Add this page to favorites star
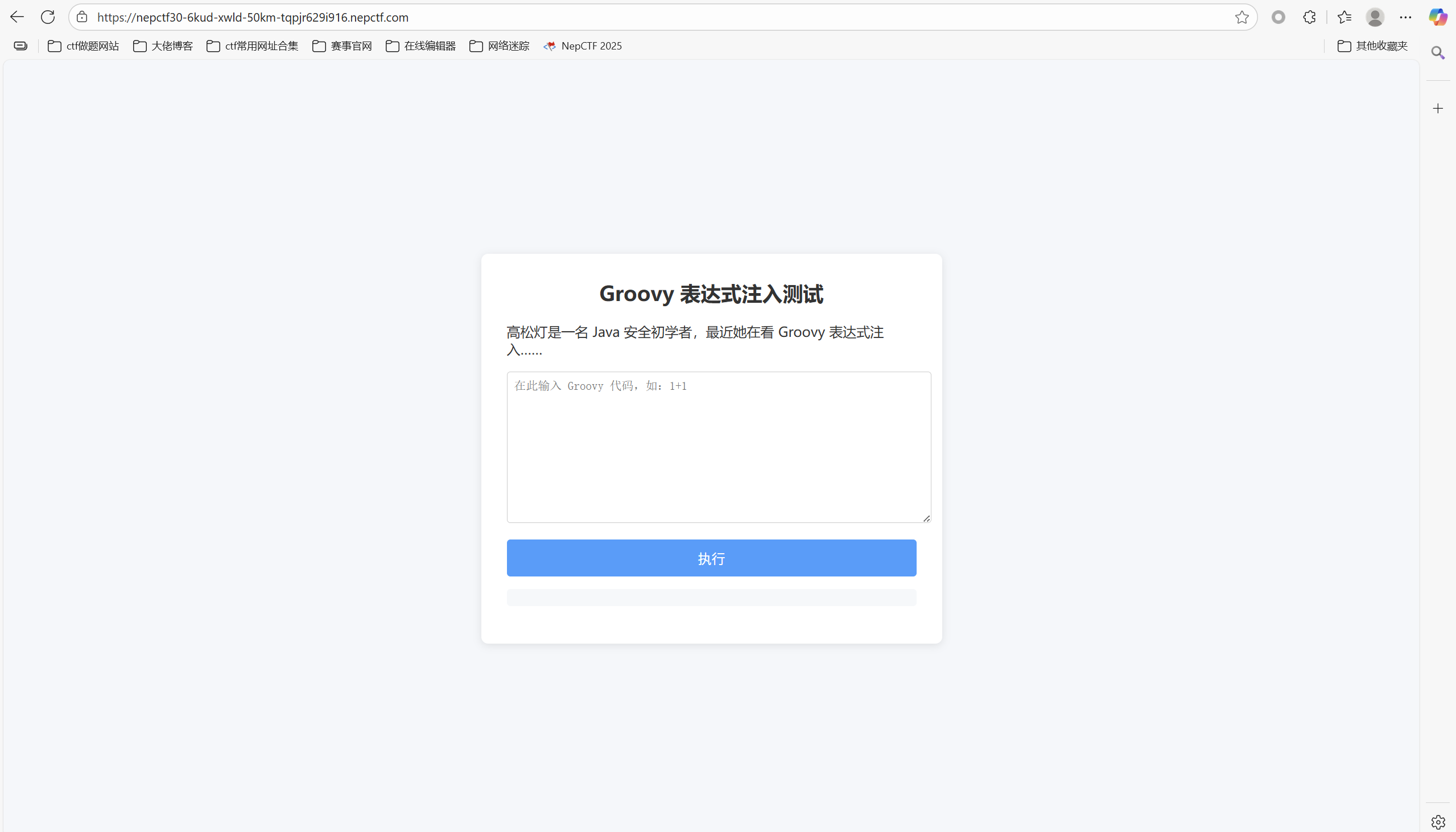 [1242, 17]
